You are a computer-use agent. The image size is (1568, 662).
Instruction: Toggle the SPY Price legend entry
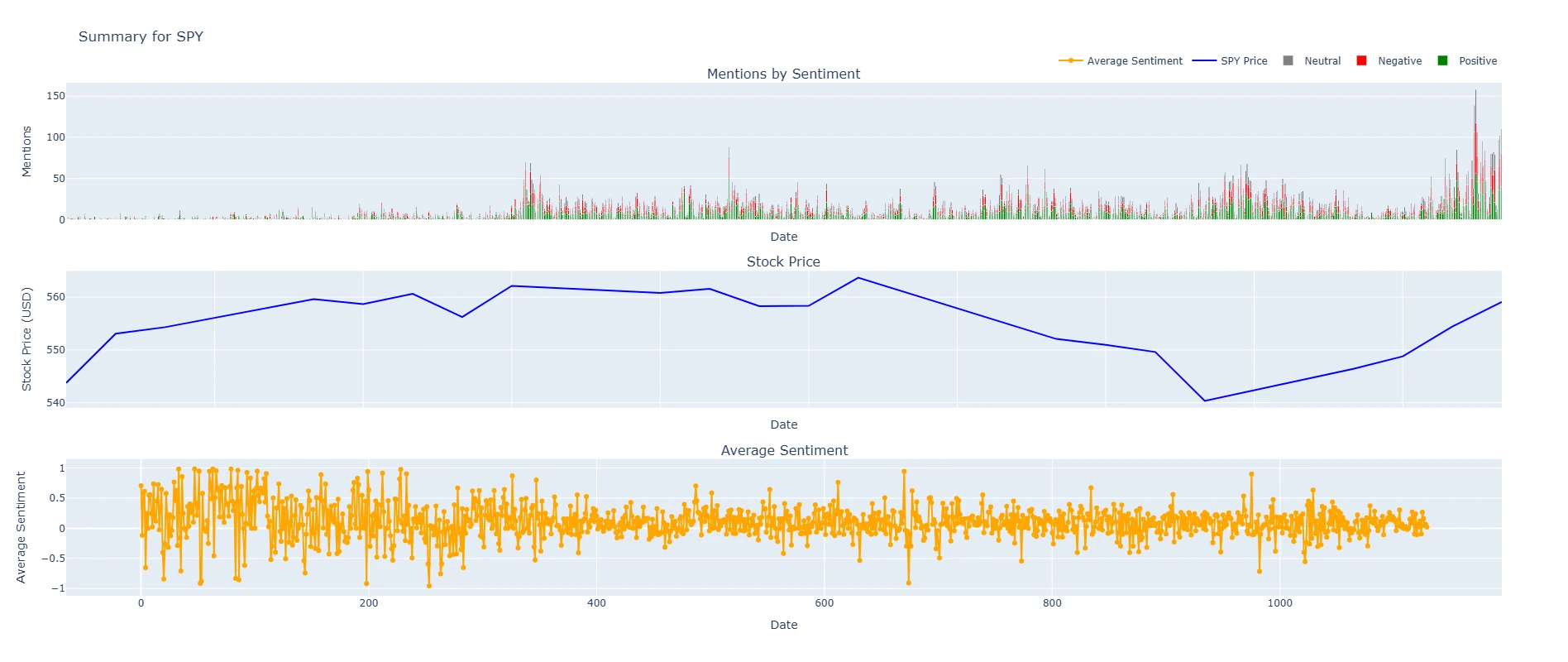[x=1230, y=60]
